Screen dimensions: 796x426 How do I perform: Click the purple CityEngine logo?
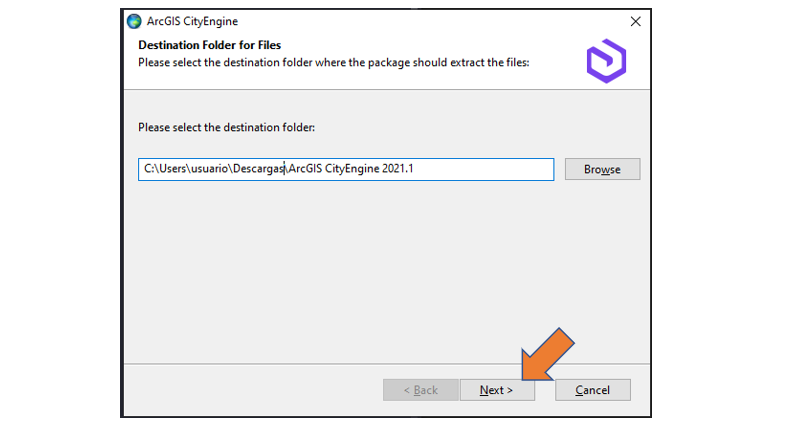coord(606,61)
